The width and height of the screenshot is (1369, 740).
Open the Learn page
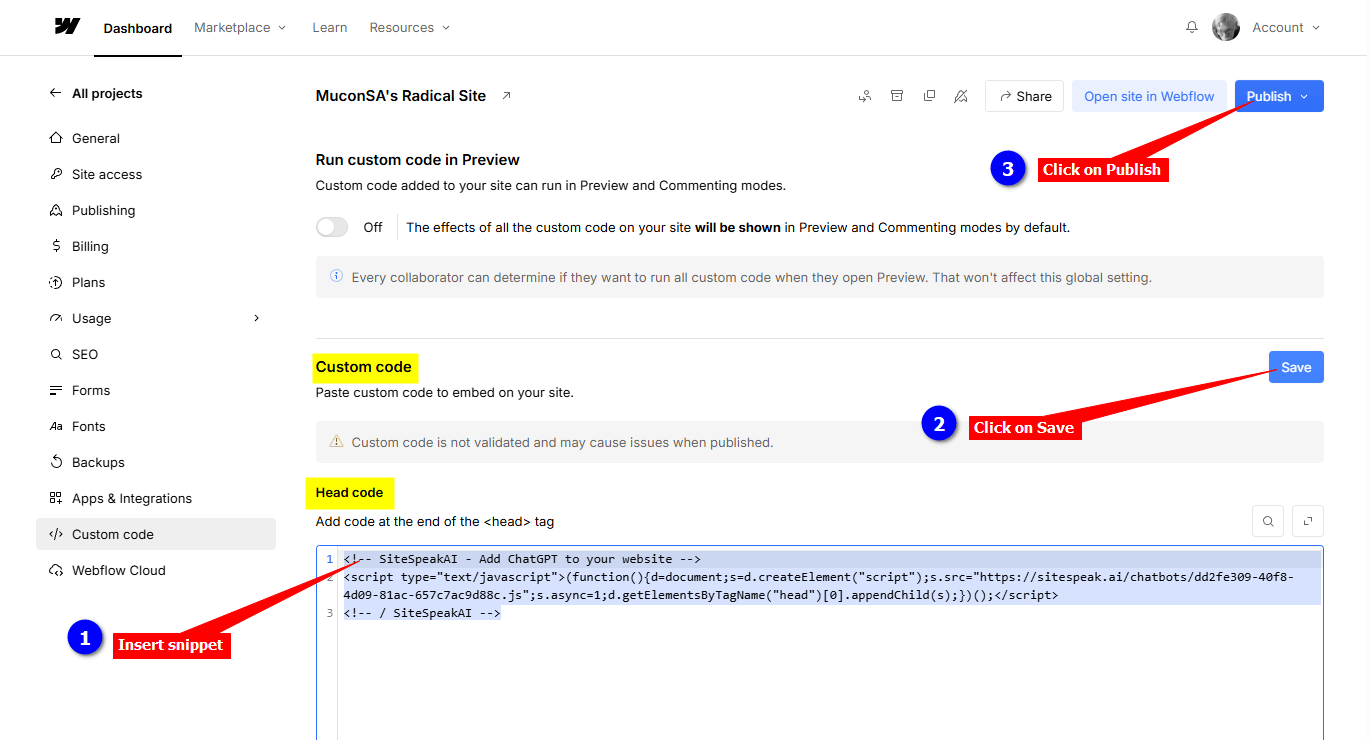click(x=330, y=27)
